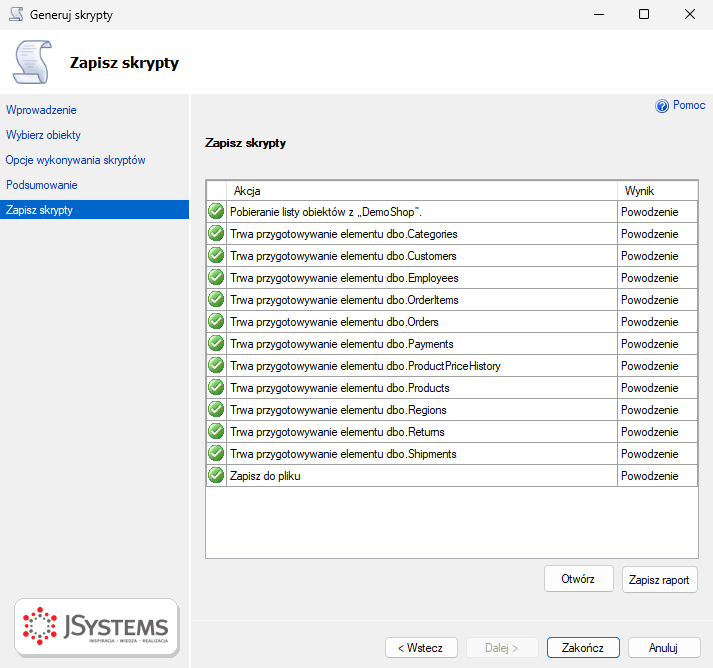Click success checkmark for dbo.OrderItems row
This screenshot has width=713, height=668.
[216, 299]
